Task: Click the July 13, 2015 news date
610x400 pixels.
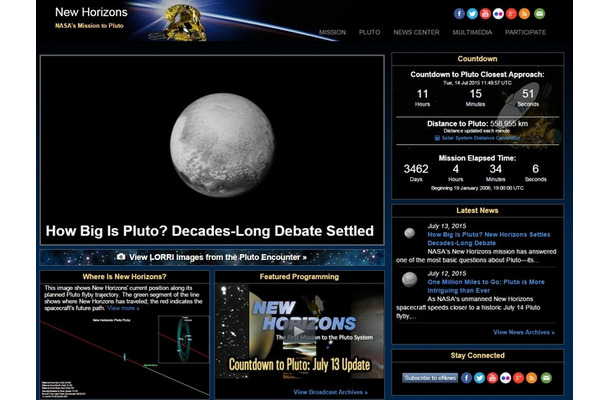Action: coord(447,226)
